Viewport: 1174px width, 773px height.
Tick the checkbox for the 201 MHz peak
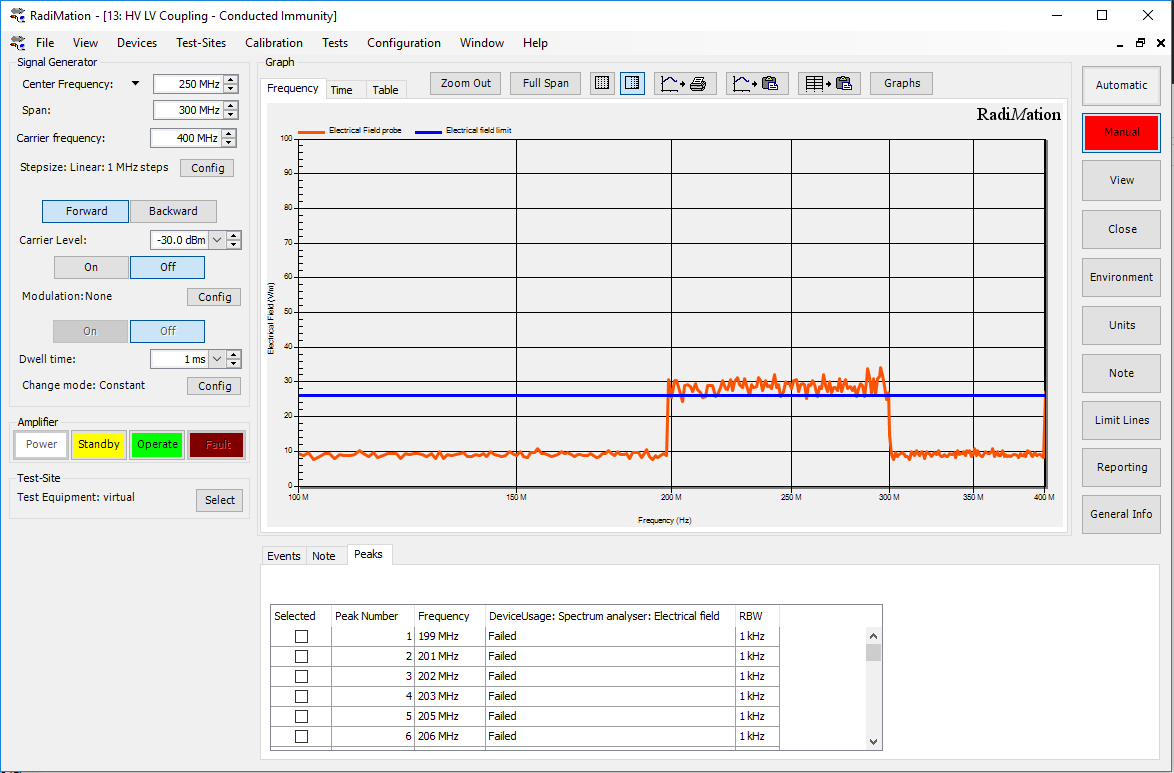(301, 656)
